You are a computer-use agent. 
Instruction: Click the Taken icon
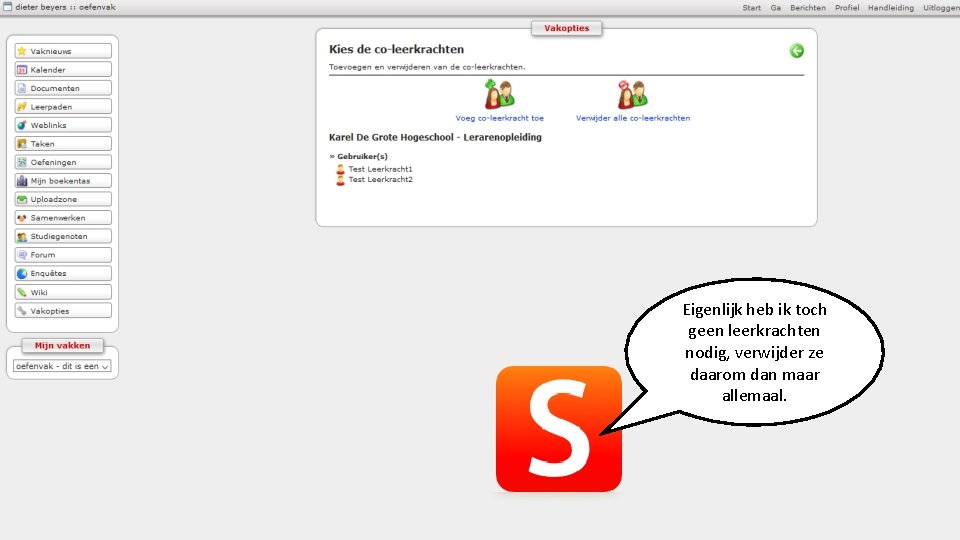coord(22,144)
